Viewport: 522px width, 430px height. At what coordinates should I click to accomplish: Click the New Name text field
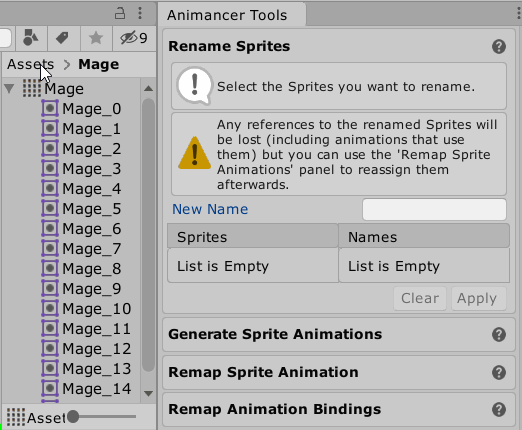click(x=434, y=209)
